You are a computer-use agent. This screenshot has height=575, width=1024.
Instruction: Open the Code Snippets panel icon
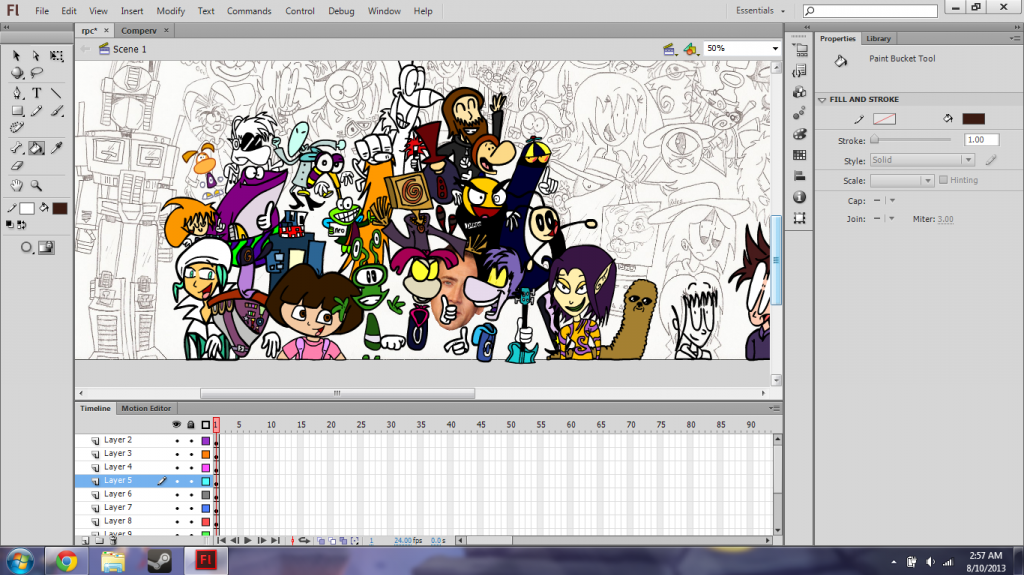(x=800, y=71)
